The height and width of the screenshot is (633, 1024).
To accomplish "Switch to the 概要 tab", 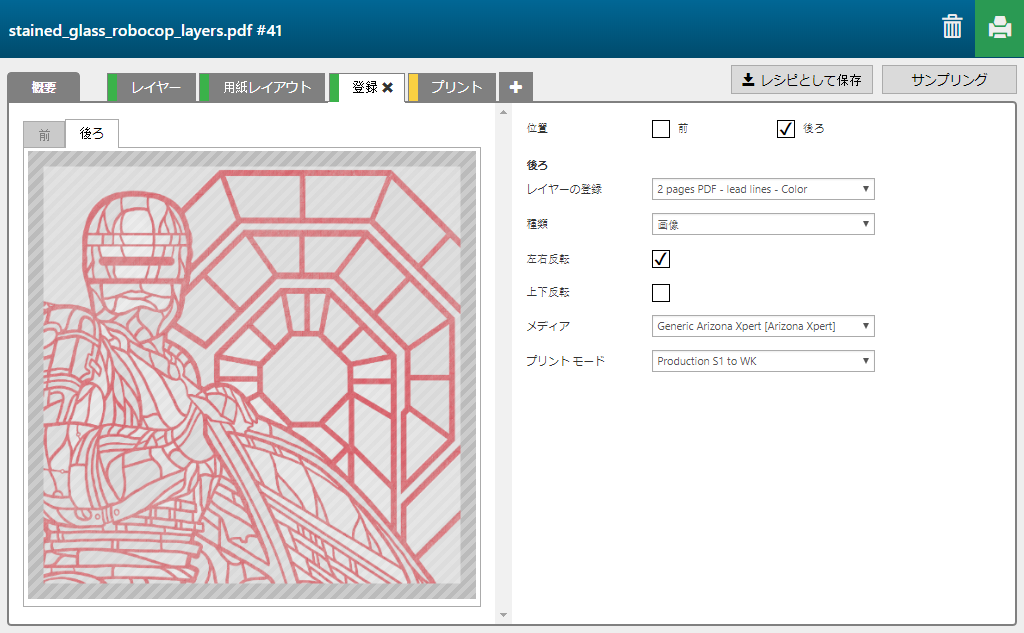I will tap(44, 87).
